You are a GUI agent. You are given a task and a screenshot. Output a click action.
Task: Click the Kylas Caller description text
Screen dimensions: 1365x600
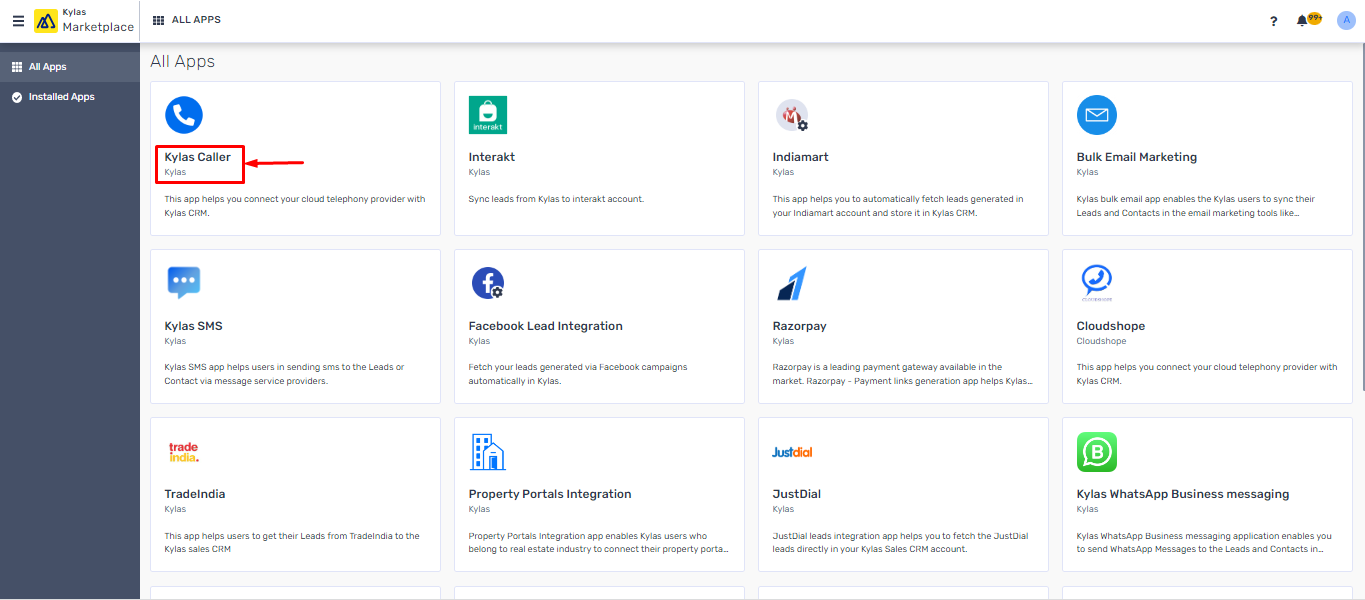pyautogui.click(x=295, y=205)
